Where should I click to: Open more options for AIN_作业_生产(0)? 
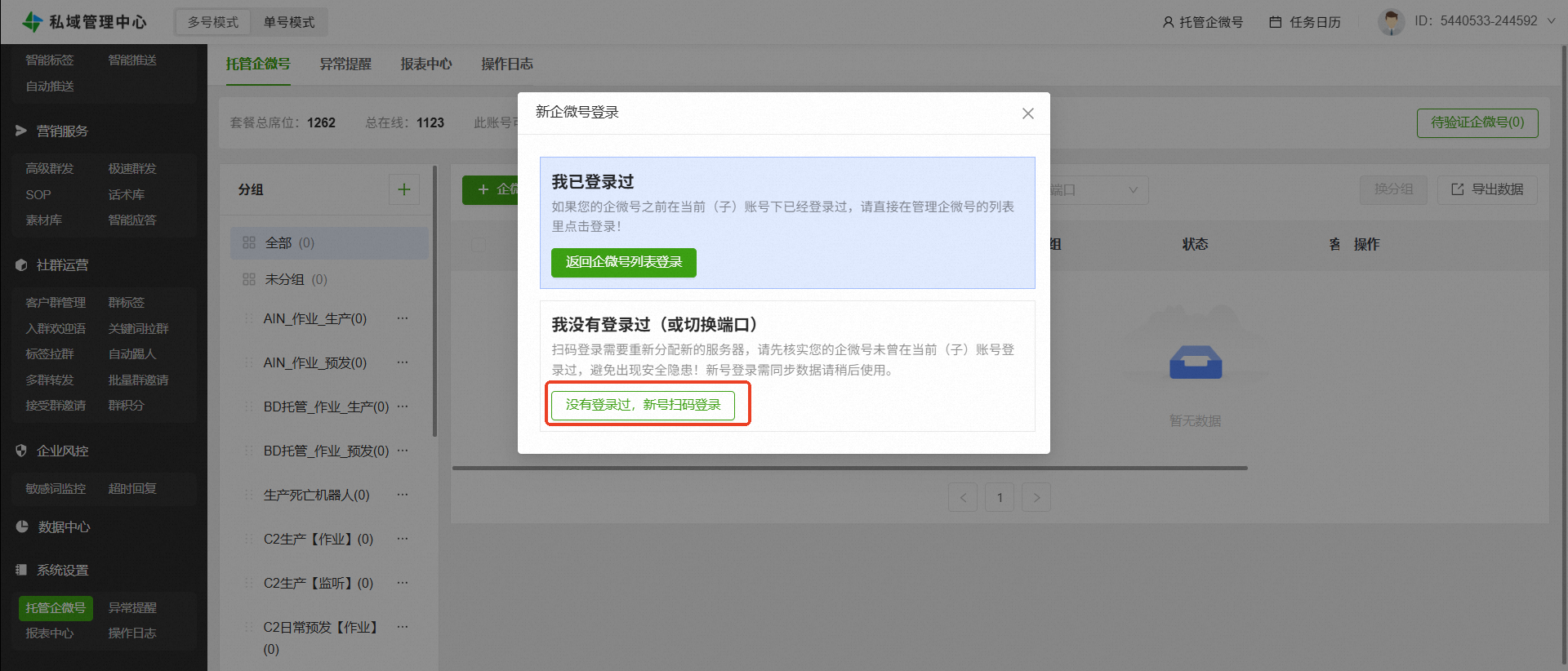(x=403, y=318)
